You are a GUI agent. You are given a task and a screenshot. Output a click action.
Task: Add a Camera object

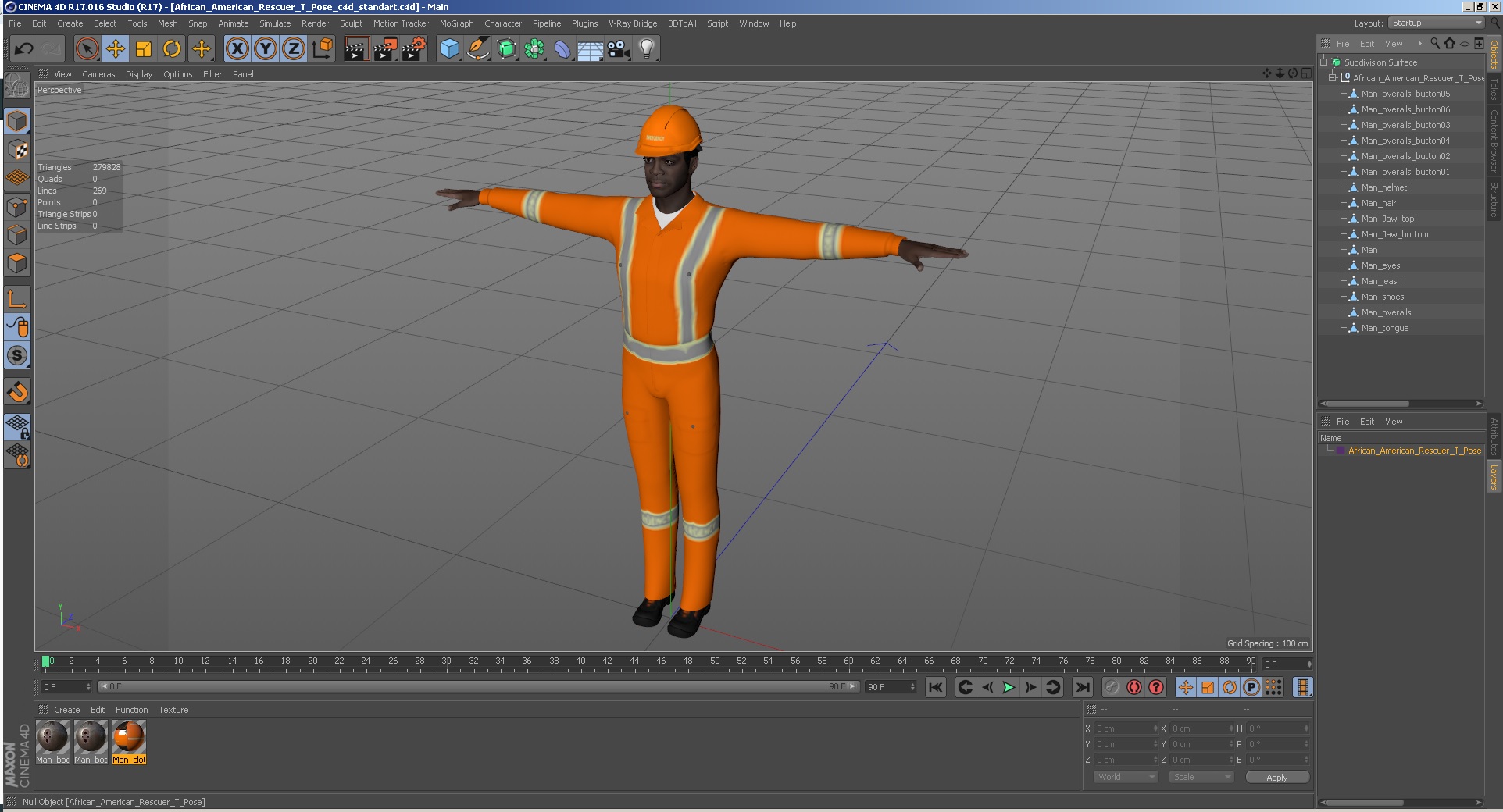pyautogui.click(x=619, y=49)
